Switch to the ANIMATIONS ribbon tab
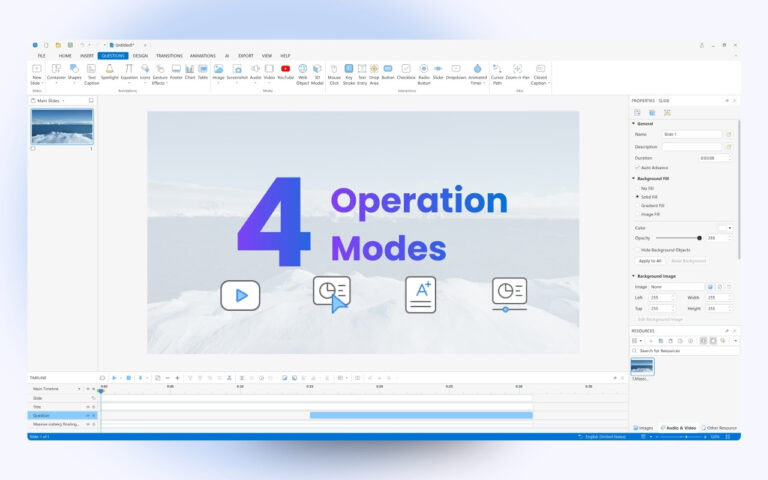Viewport: 768px width, 480px height. tap(203, 56)
